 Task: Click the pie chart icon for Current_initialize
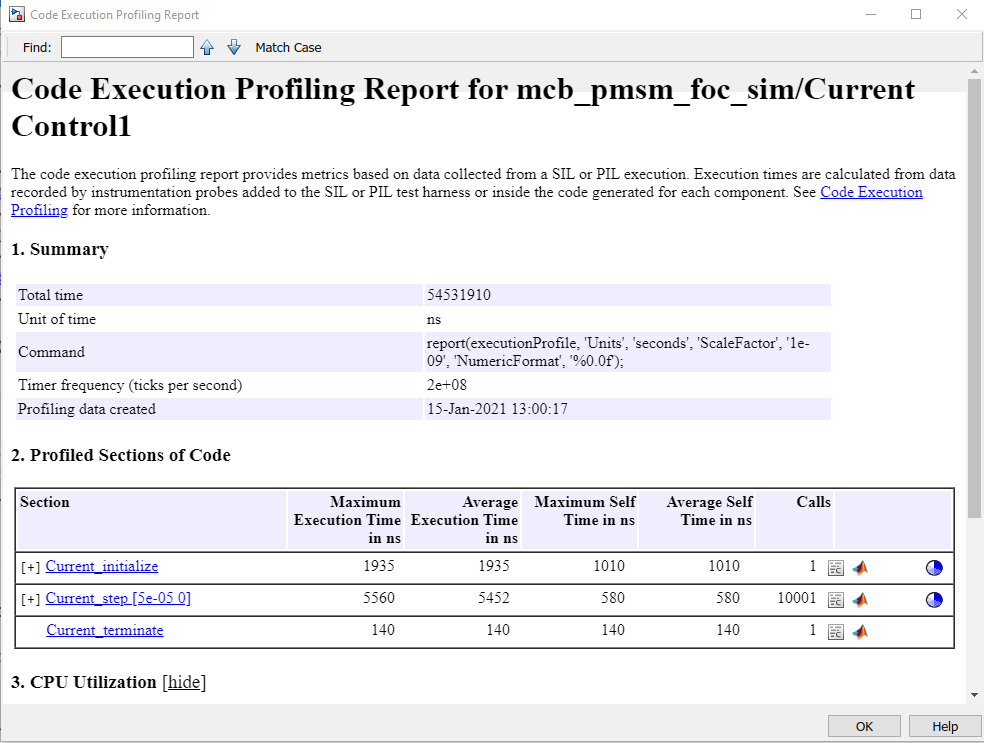934,568
